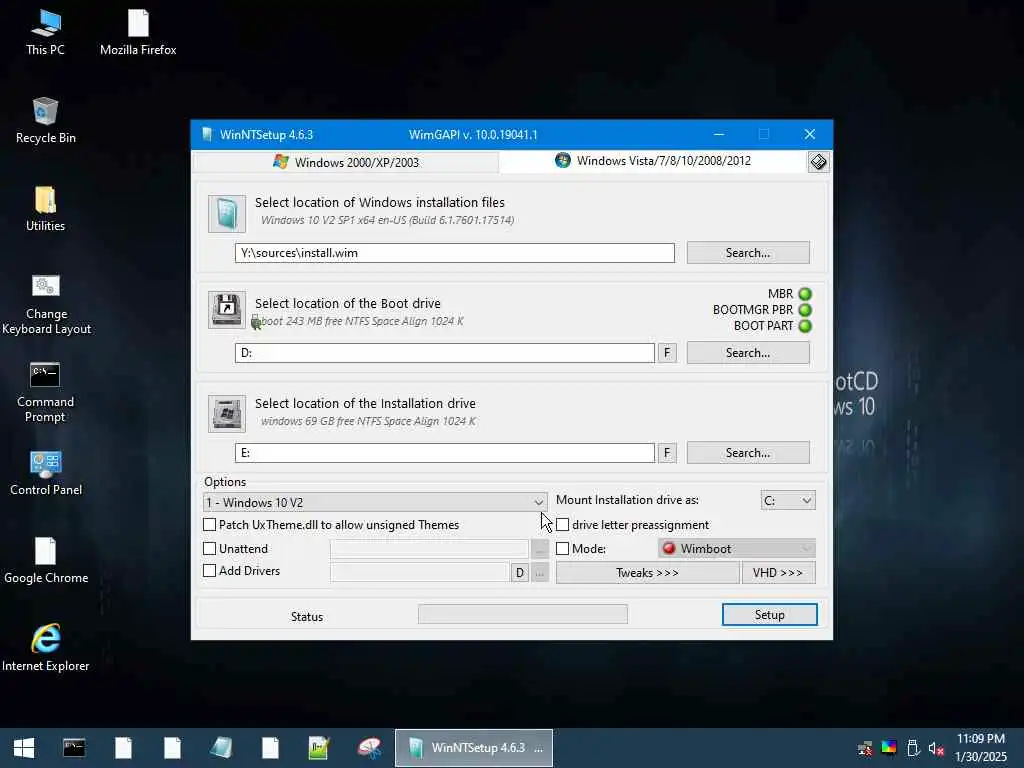The width and height of the screenshot is (1024, 768).
Task: Open Control Panel desktop icon
Action: [46, 473]
